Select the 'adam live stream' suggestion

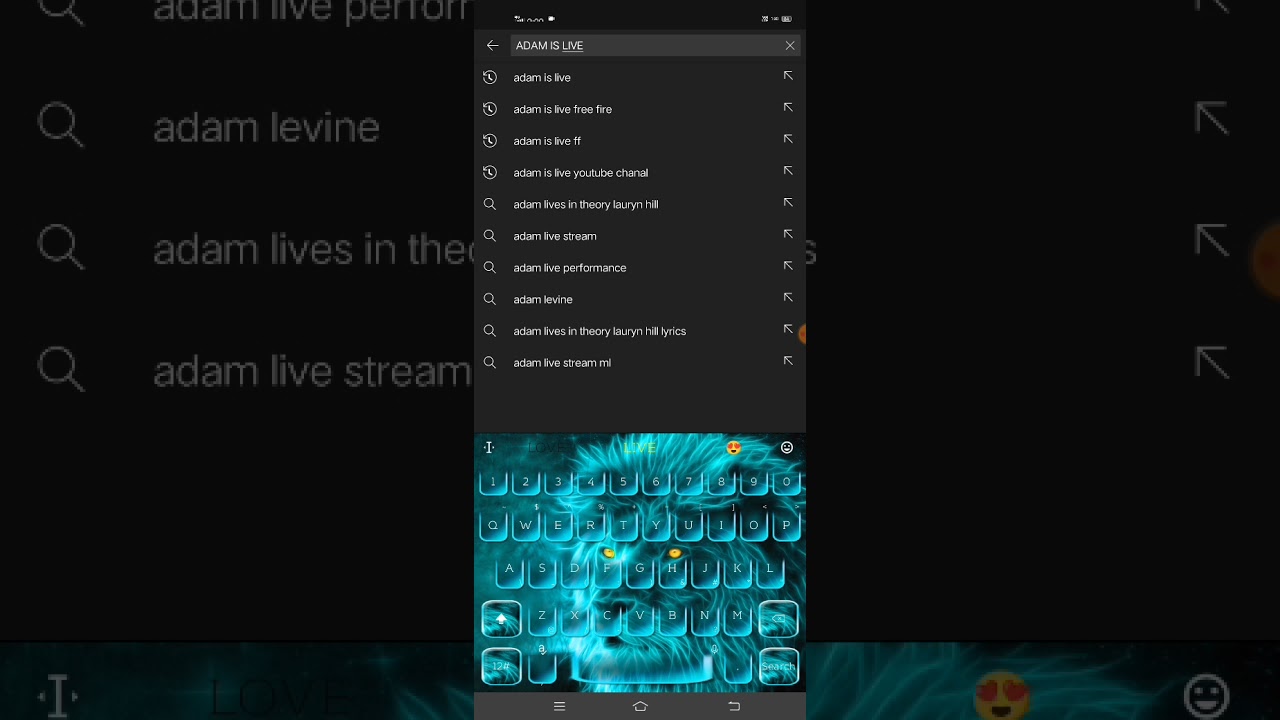pos(640,236)
